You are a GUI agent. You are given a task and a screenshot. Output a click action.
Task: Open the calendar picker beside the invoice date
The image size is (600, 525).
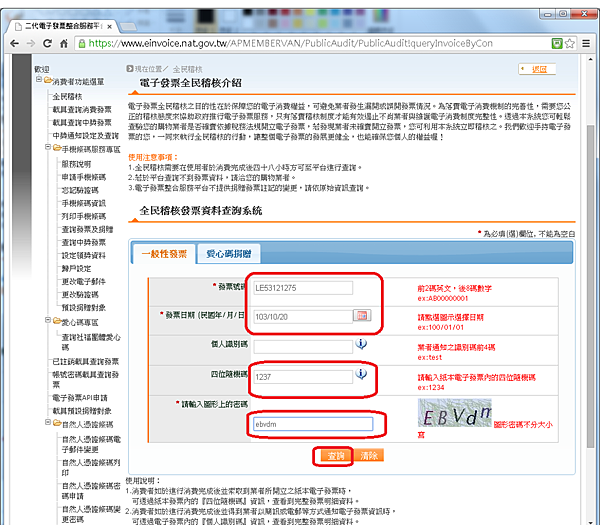coord(362,316)
